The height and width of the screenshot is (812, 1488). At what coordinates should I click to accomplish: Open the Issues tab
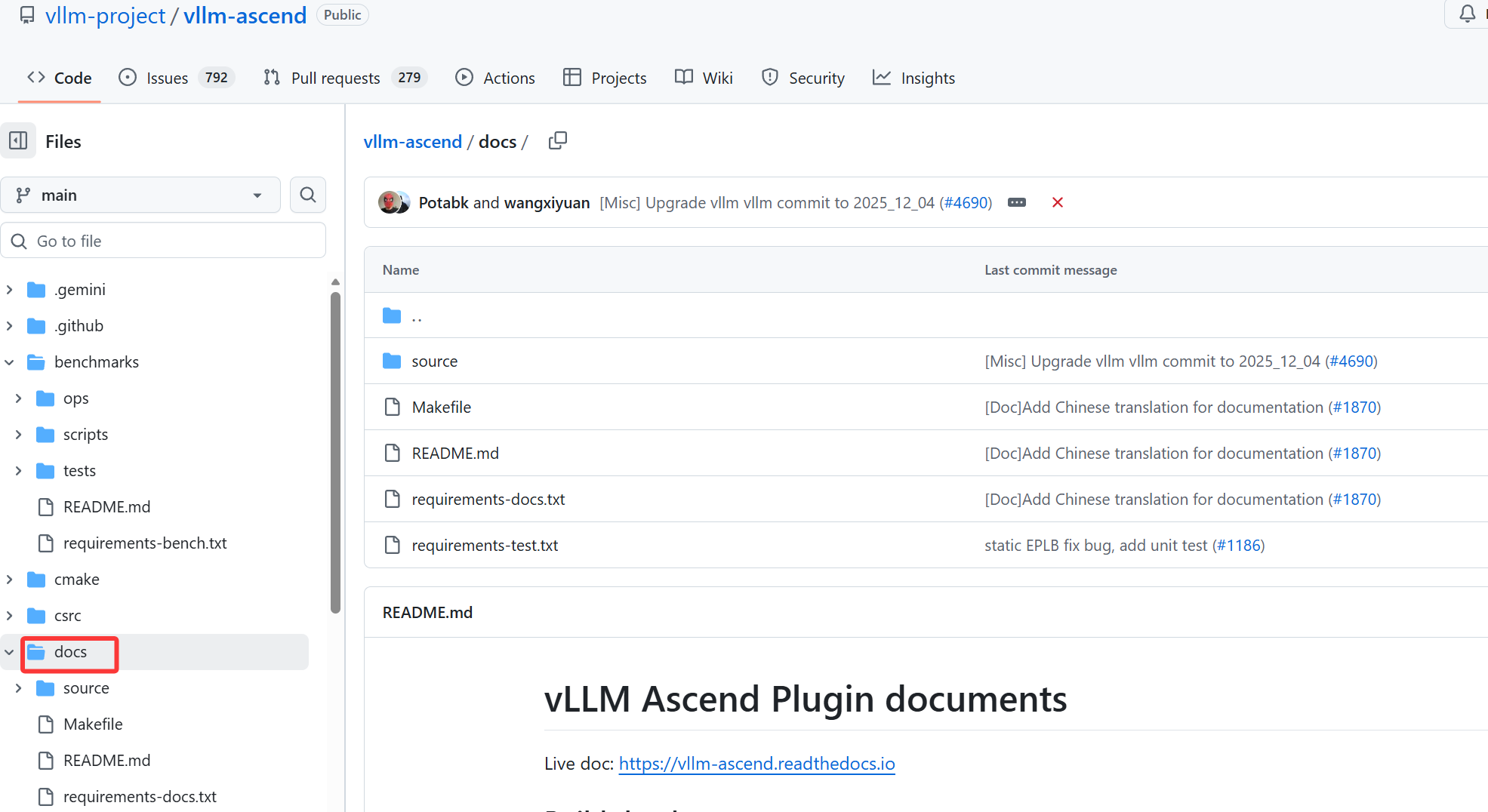click(x=177, y=78)
